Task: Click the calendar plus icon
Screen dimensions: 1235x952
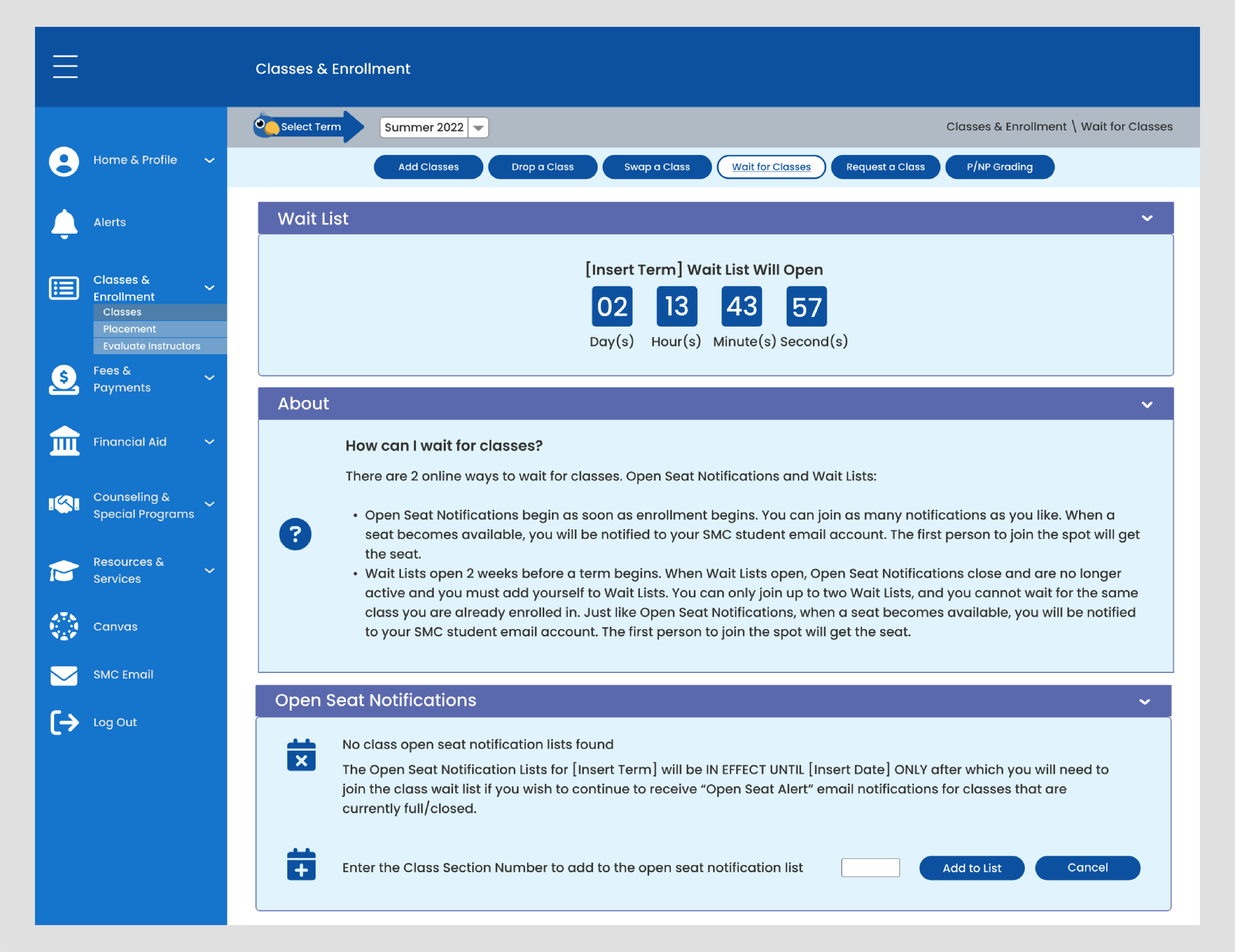Action: (x=301, y=865)
